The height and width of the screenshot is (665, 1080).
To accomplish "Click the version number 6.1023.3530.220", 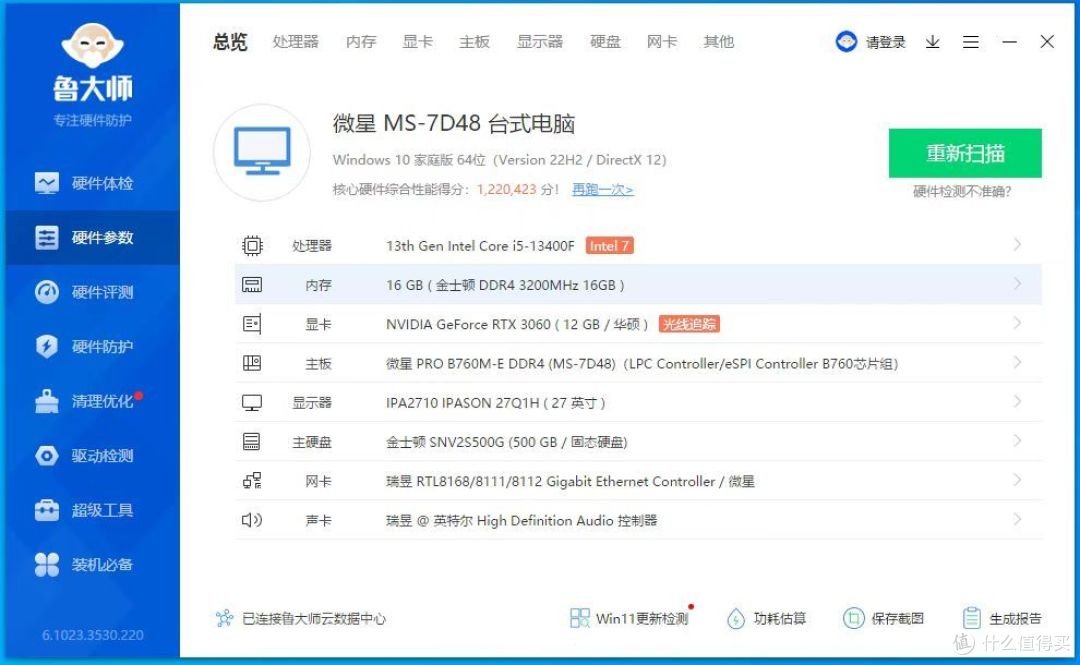I will (x=93, y=635).
